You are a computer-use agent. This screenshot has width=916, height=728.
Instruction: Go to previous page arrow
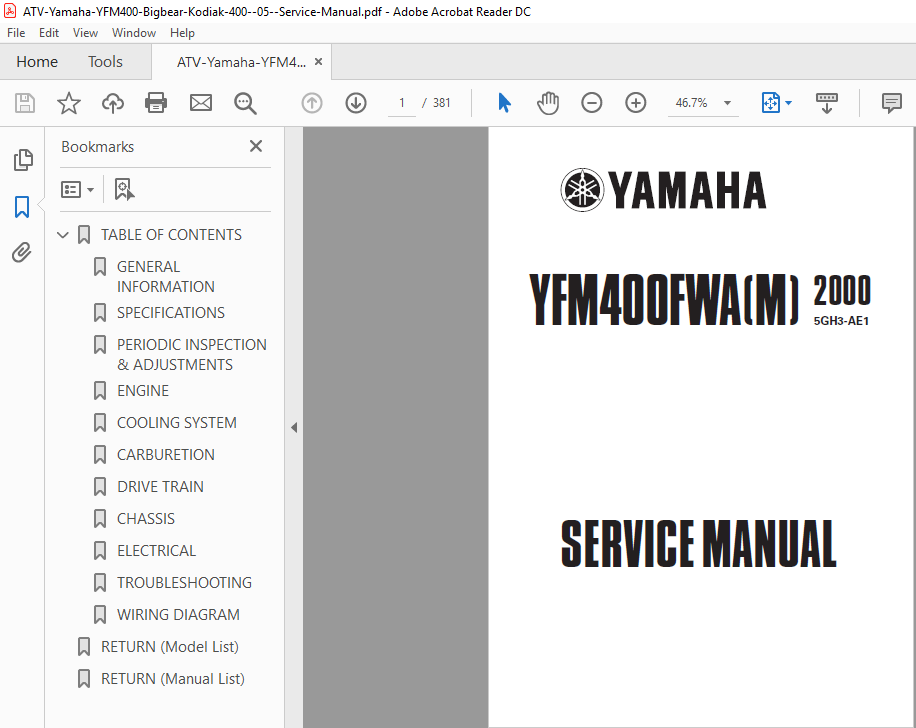[x=312, y=103]
